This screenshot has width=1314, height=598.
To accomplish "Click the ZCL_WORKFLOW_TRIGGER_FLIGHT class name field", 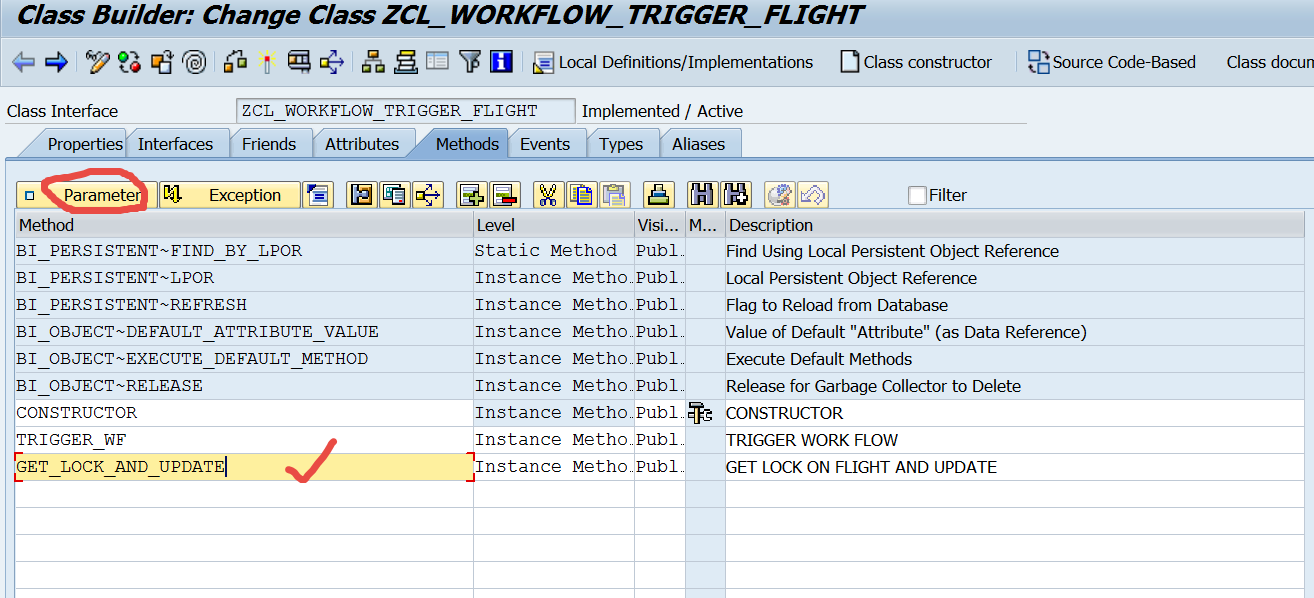I will click(x=406, y=111).
